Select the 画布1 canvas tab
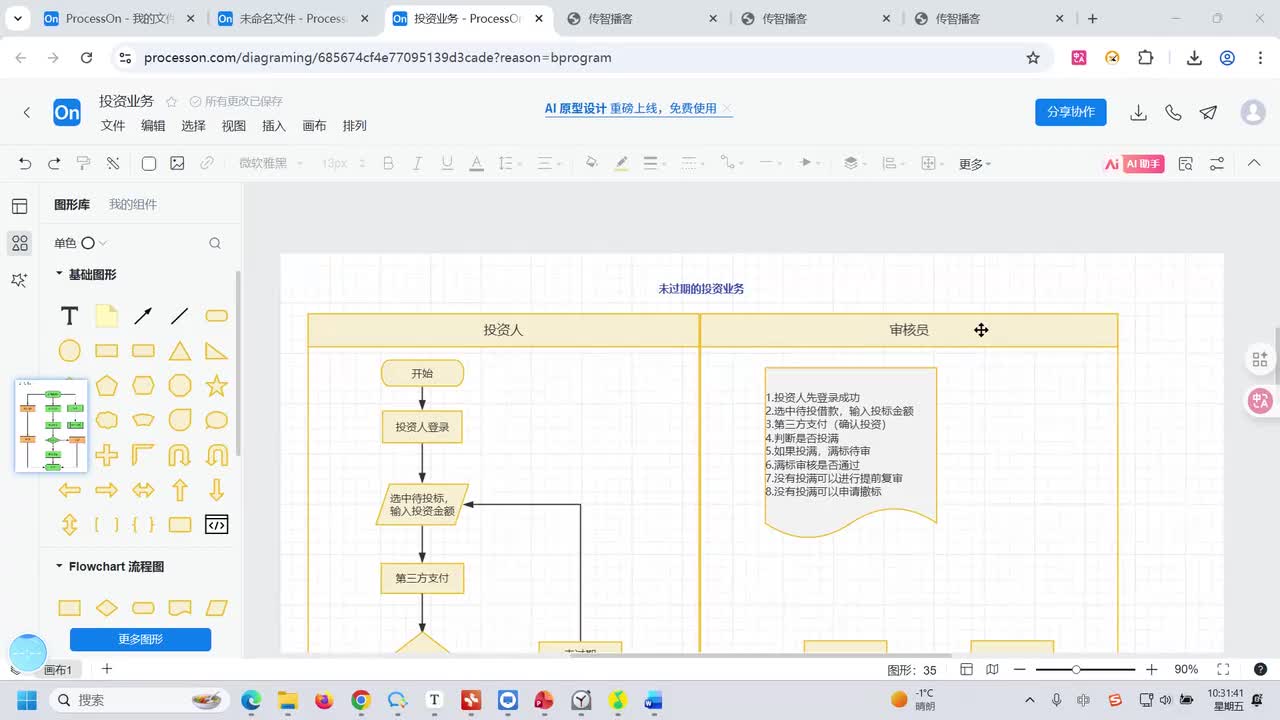Viewport: 1280px width, 720px height. (x=58, y=670)
